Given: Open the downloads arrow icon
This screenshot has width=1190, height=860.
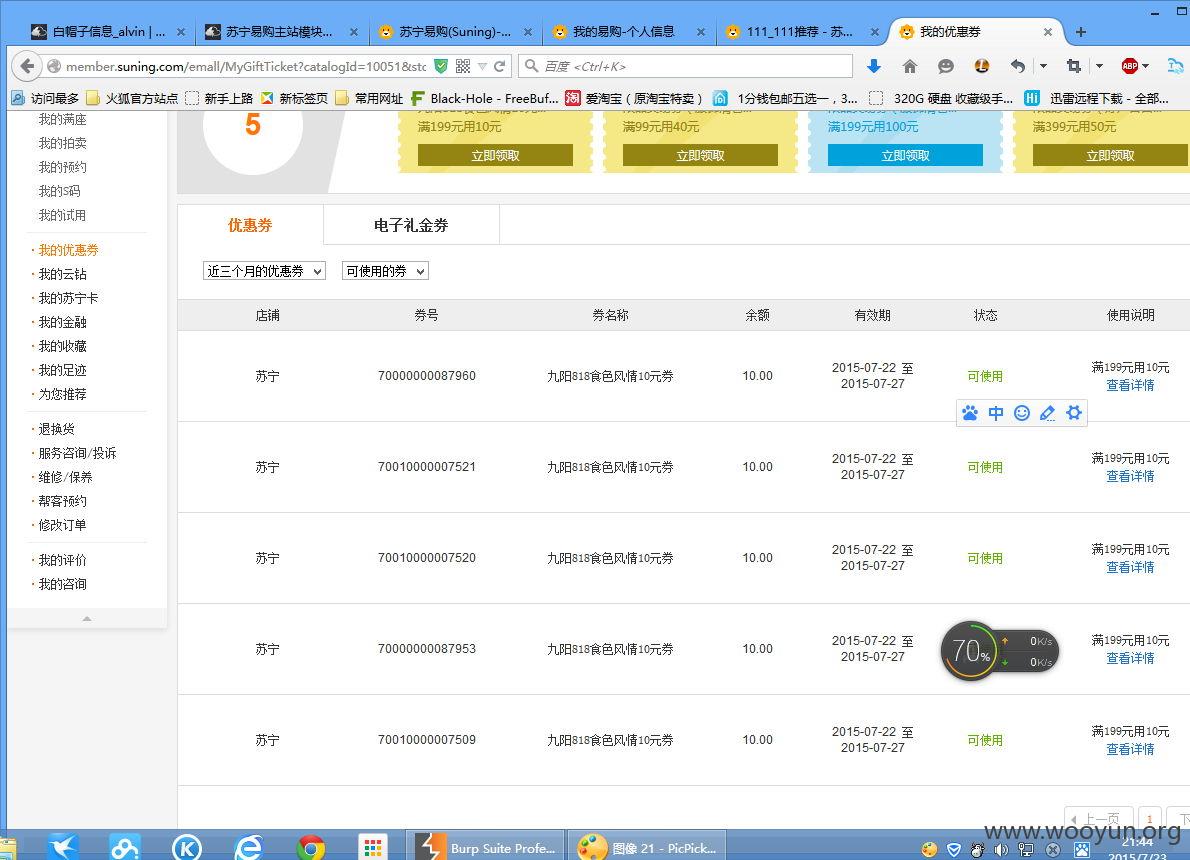Looking at the screenshot, I should click(874, 66).
